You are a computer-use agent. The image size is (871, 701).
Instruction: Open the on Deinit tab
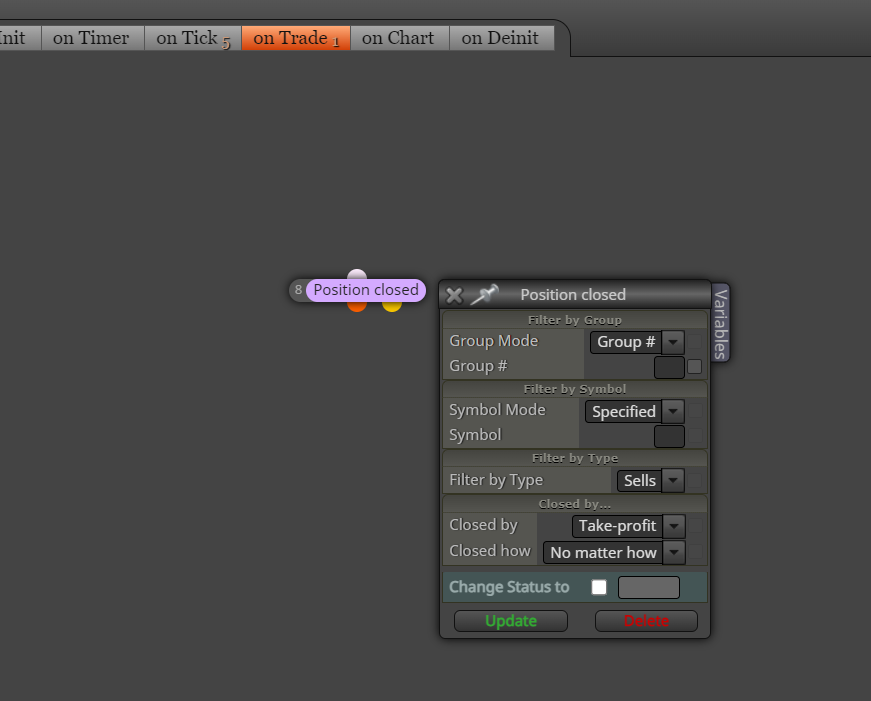tap(500, 38)
